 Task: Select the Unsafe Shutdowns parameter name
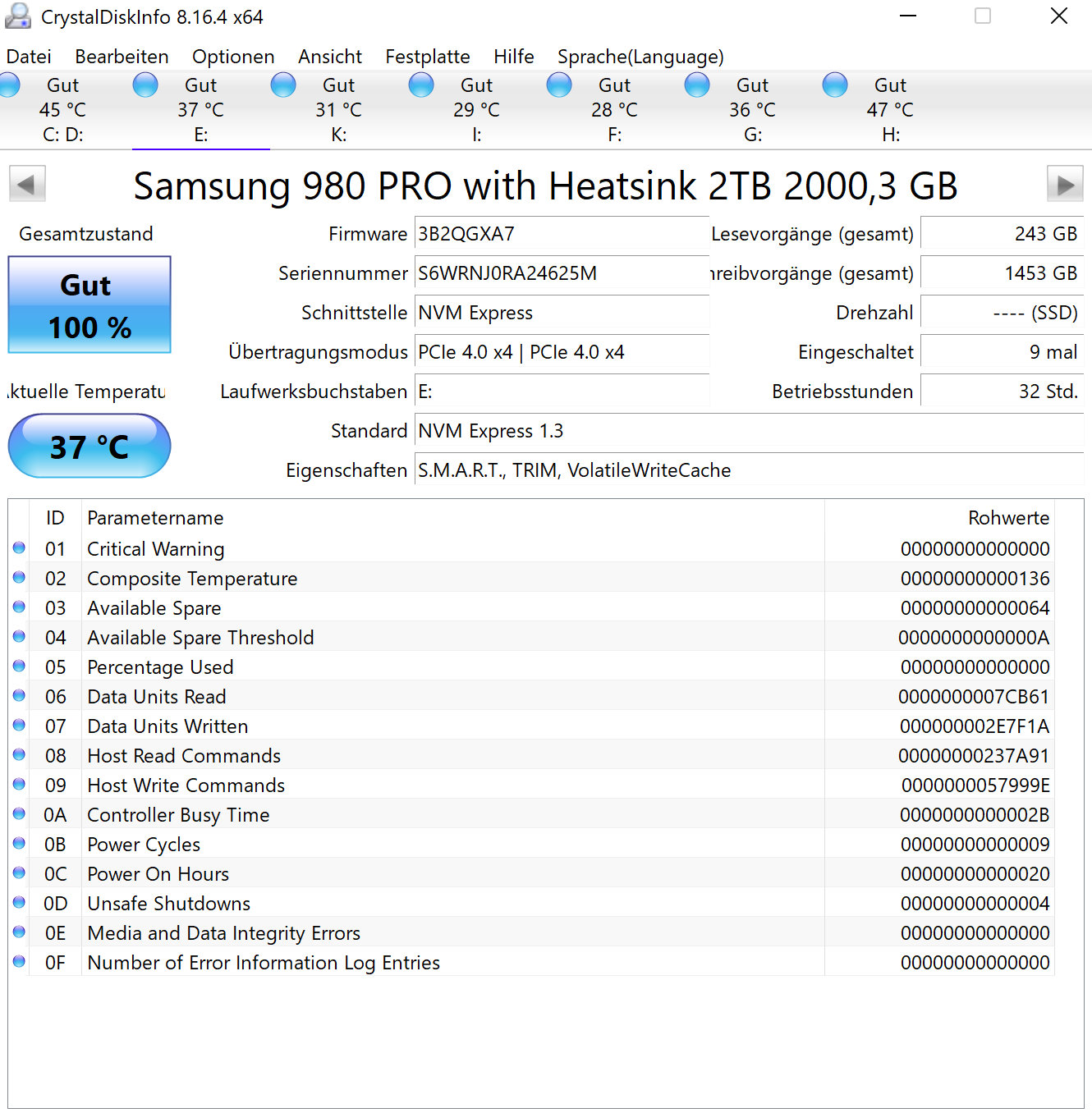pyautogui.click(x=168, y=904)
